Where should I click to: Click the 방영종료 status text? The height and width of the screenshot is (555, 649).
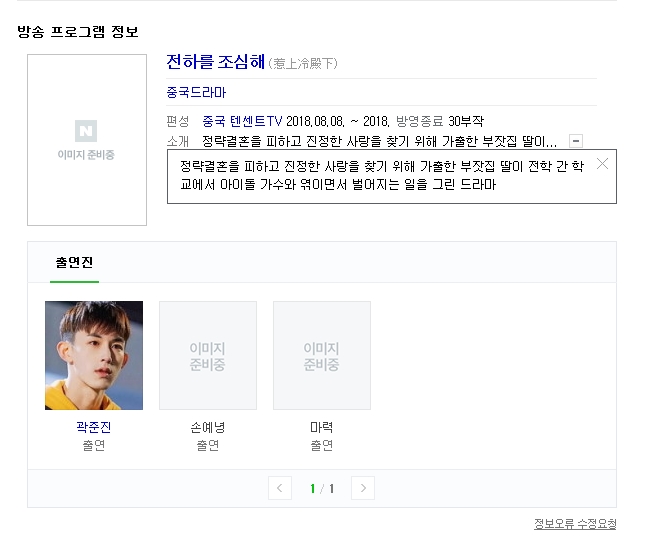420,121
